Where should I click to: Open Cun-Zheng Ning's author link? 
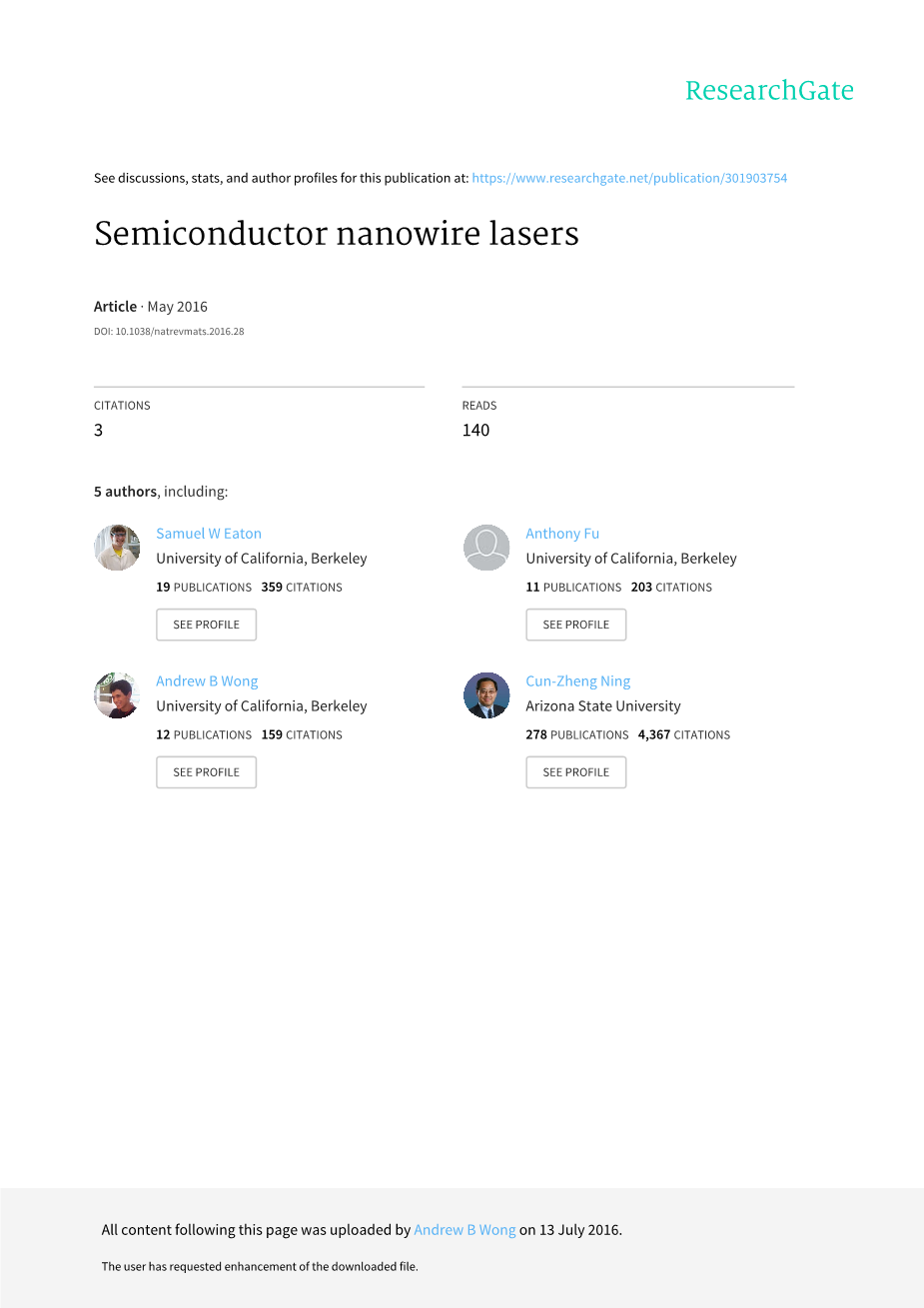578,681
